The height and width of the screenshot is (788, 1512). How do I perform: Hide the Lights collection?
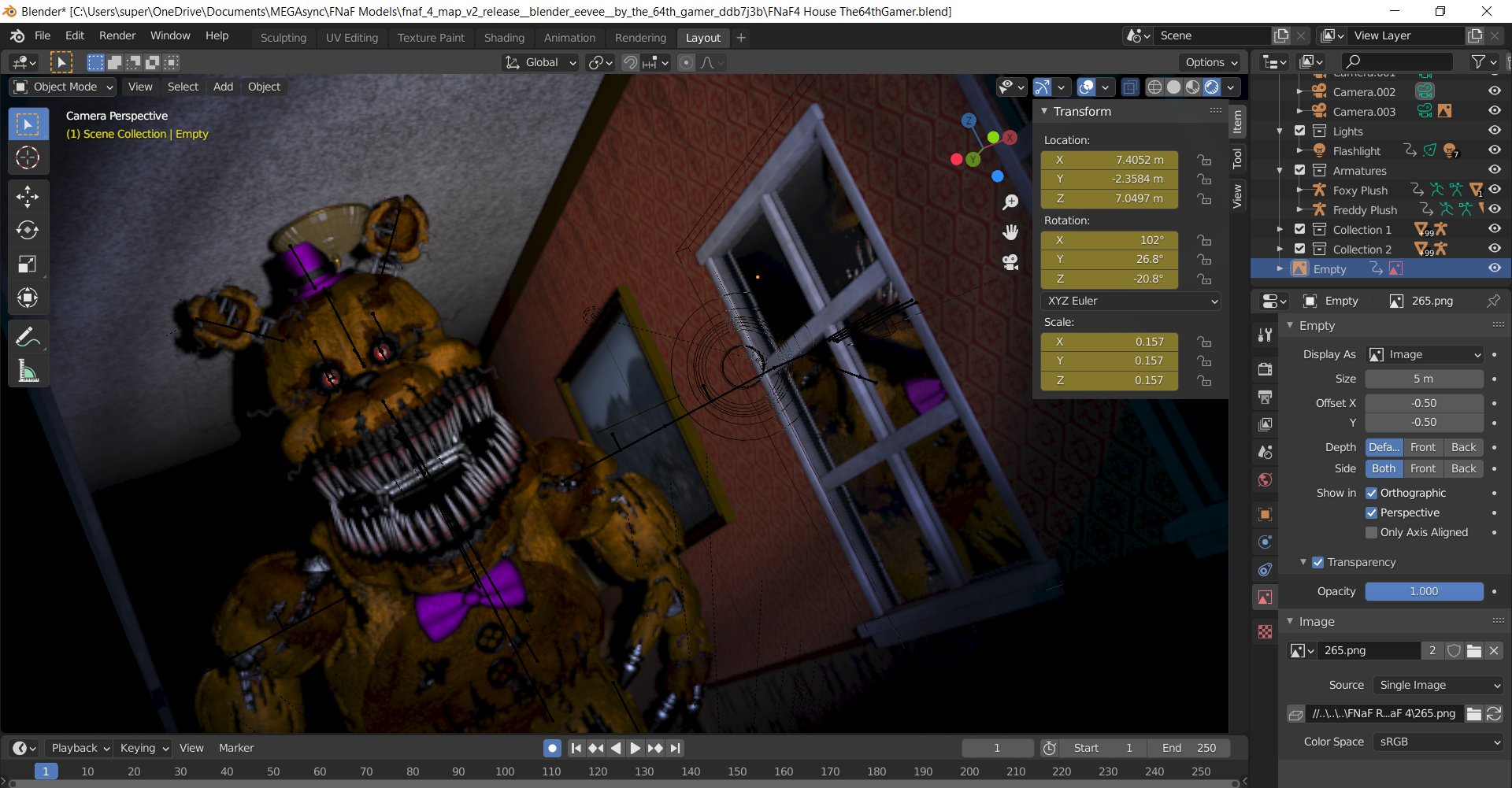click(1495, 131)
